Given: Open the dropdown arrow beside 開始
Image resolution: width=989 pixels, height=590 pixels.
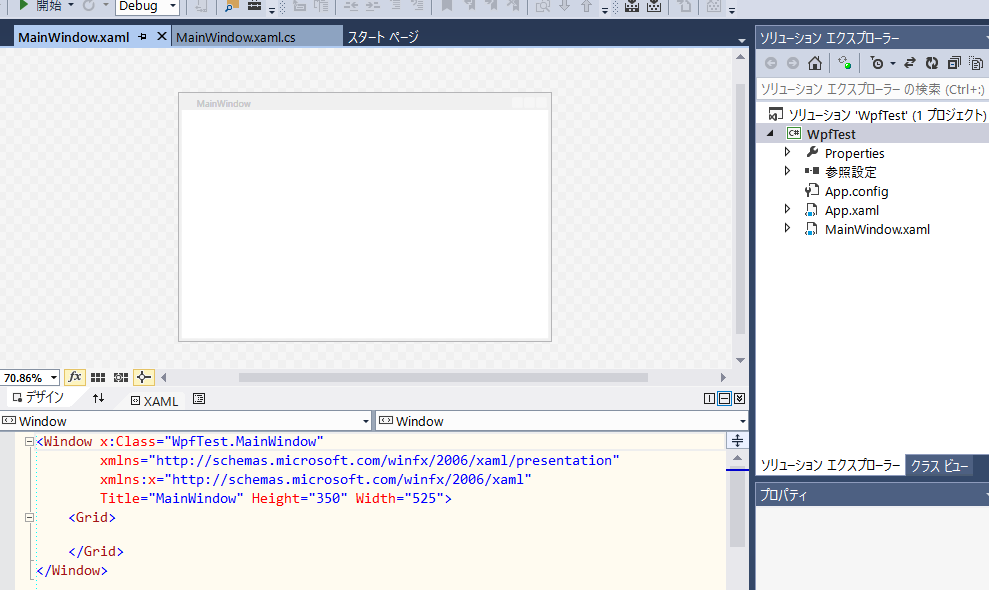Looking at the screenshot, I should pyautogui.click(x=71, y=6).
